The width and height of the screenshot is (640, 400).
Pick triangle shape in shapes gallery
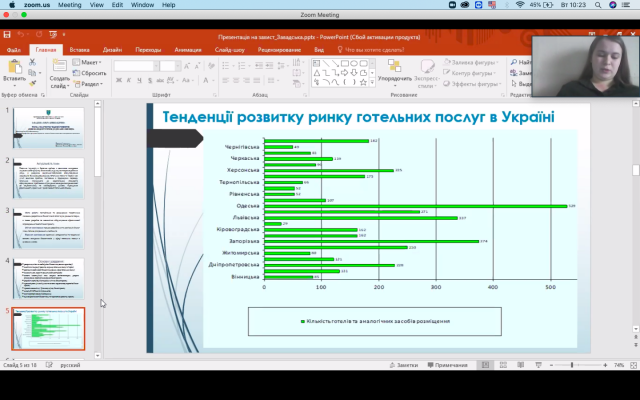tap(317, 73)
